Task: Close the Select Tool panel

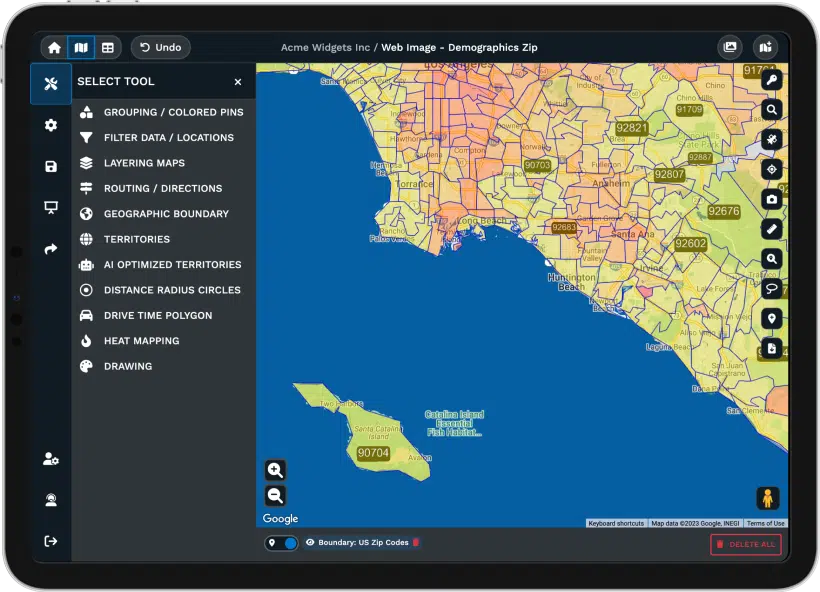Action: [x=238, y=82]
